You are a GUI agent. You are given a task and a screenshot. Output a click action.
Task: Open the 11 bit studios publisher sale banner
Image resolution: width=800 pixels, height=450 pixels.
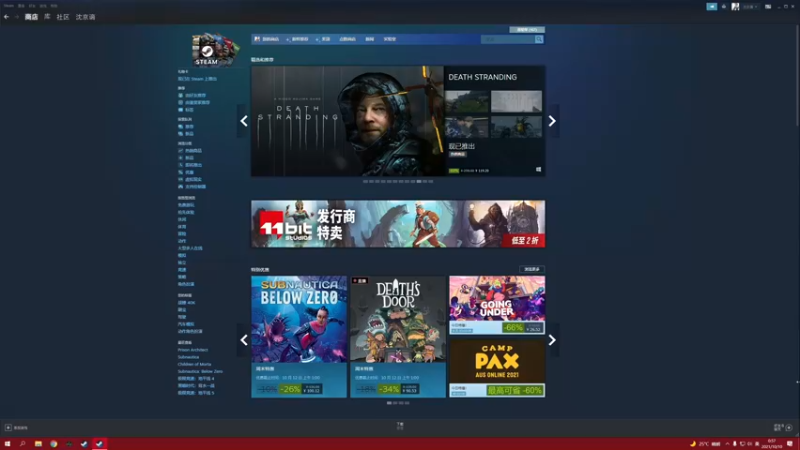398,224
